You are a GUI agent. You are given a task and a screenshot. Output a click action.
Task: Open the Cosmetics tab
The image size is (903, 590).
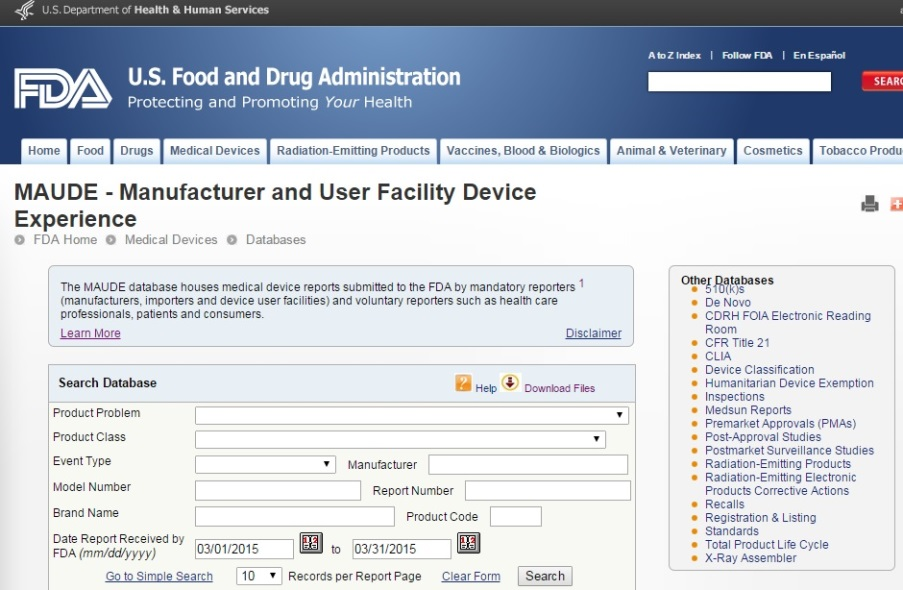point(773,151)
